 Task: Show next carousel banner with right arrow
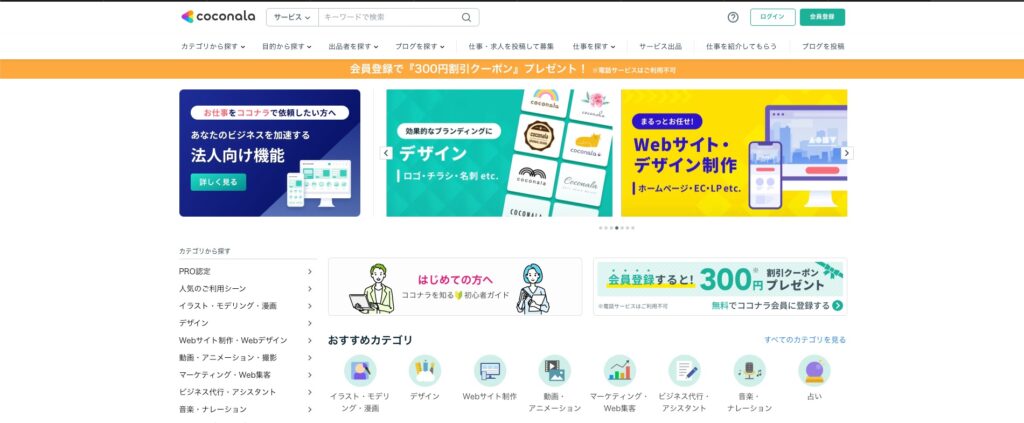tap(847, 153)
